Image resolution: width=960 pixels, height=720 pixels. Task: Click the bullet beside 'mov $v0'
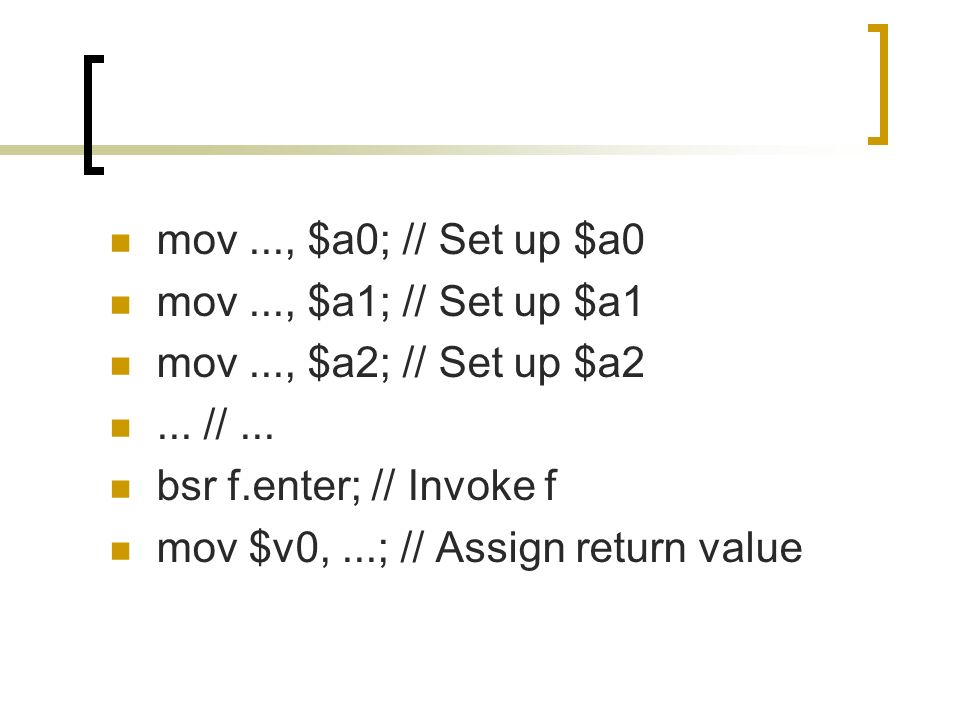pyautogui.click(x=121, y=551)
